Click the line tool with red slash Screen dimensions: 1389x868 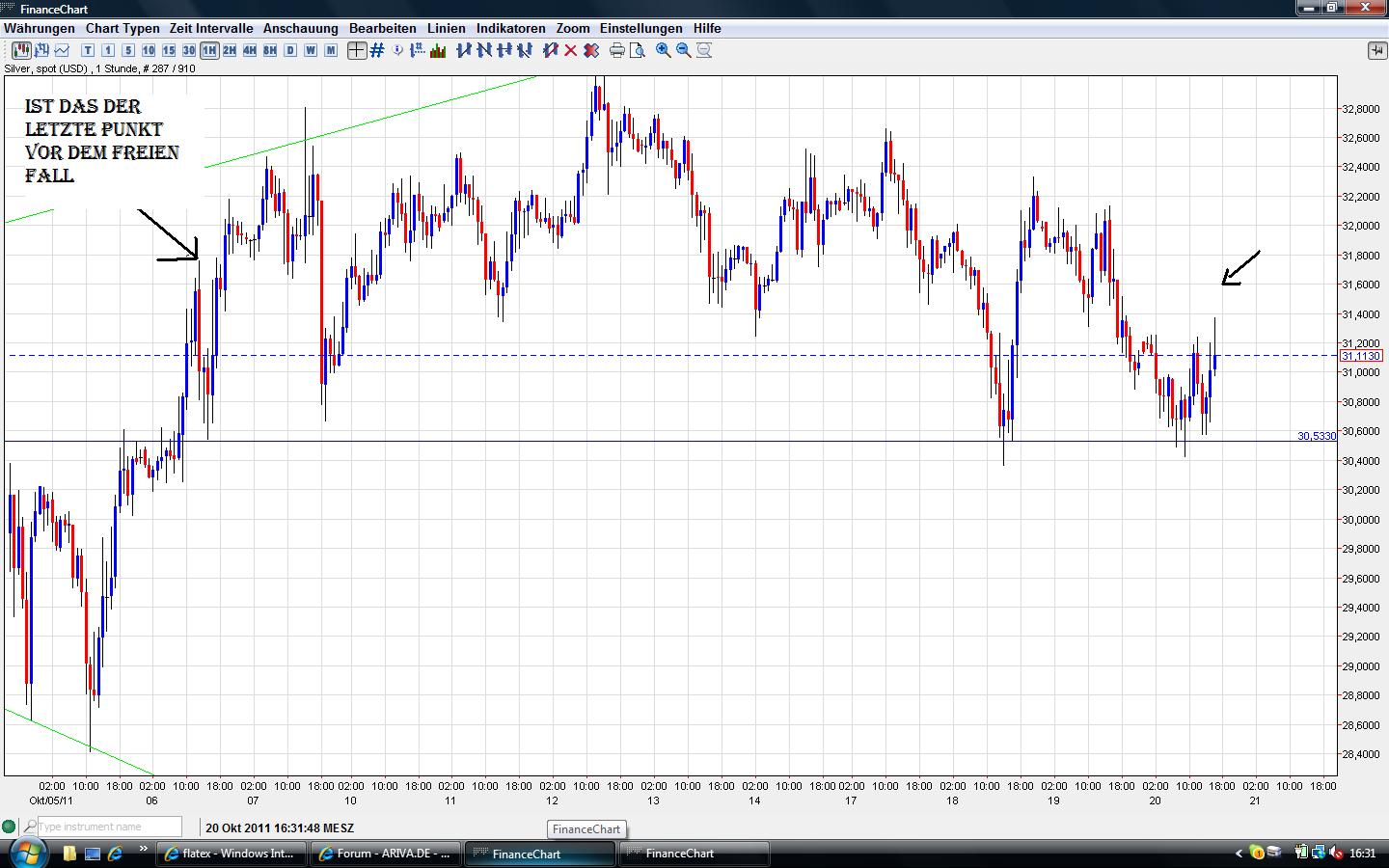coord(551,50)
